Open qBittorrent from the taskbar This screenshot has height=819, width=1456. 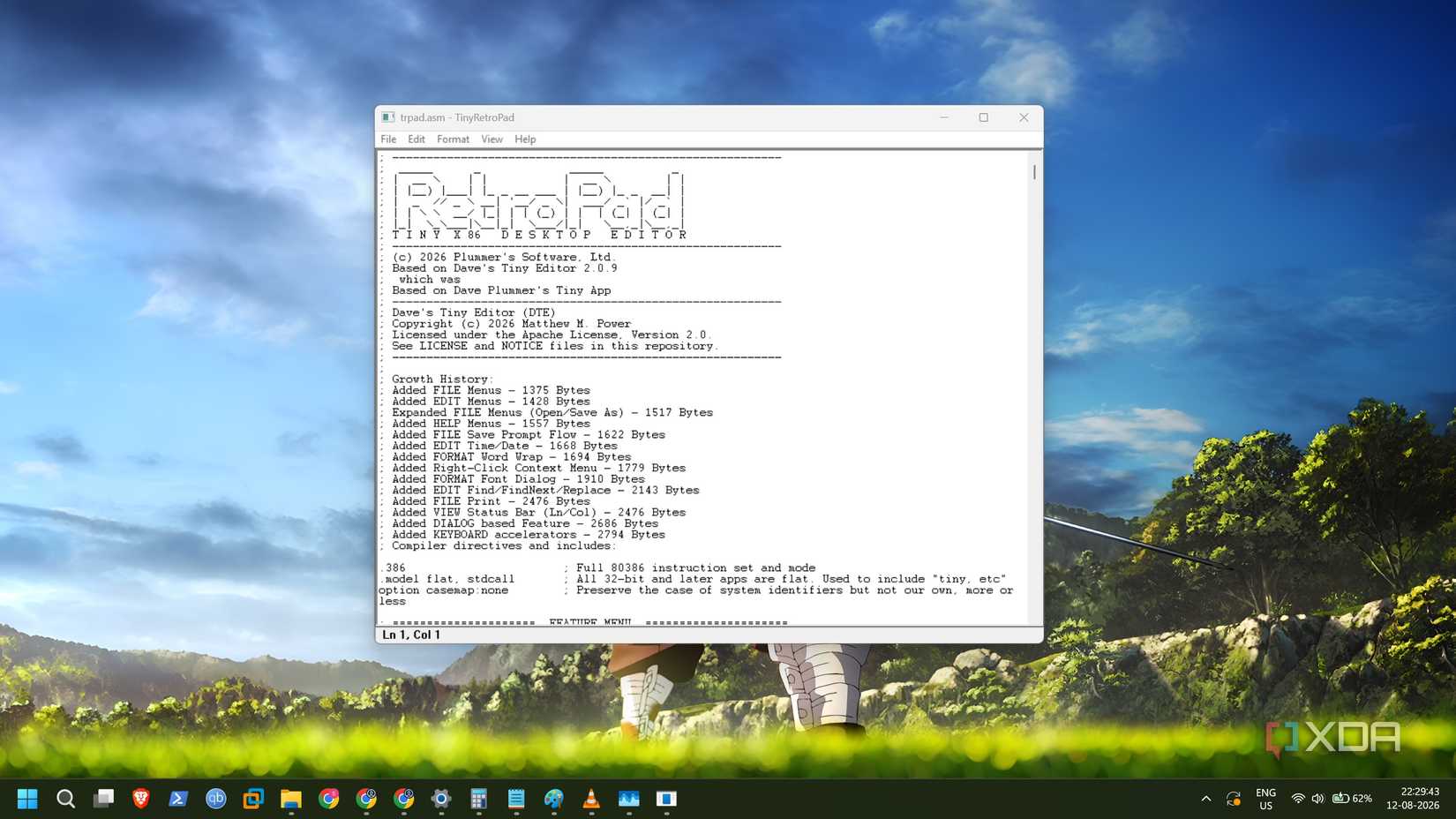[216, 799]
